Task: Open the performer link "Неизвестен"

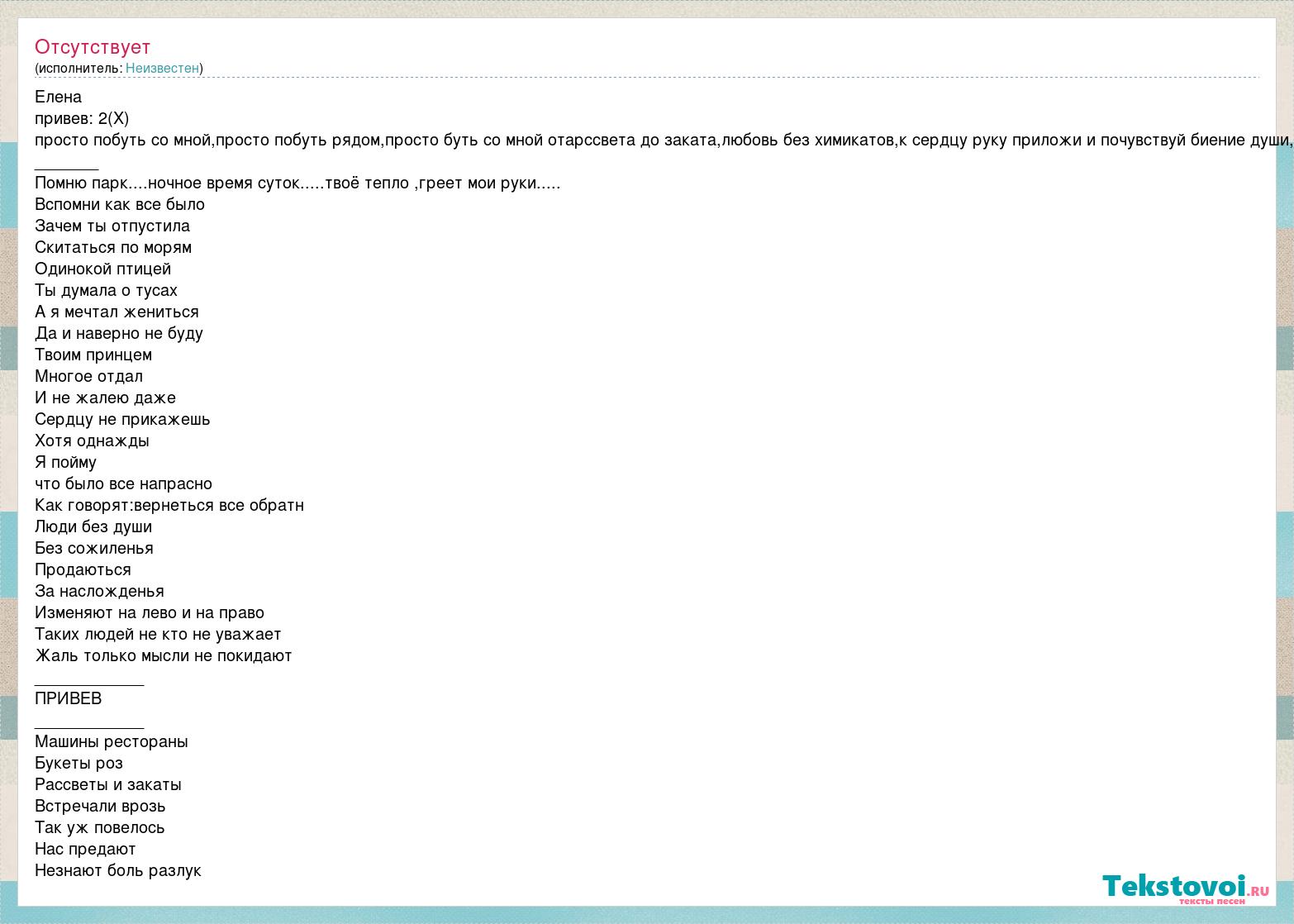Action: [x=162, y=69]
